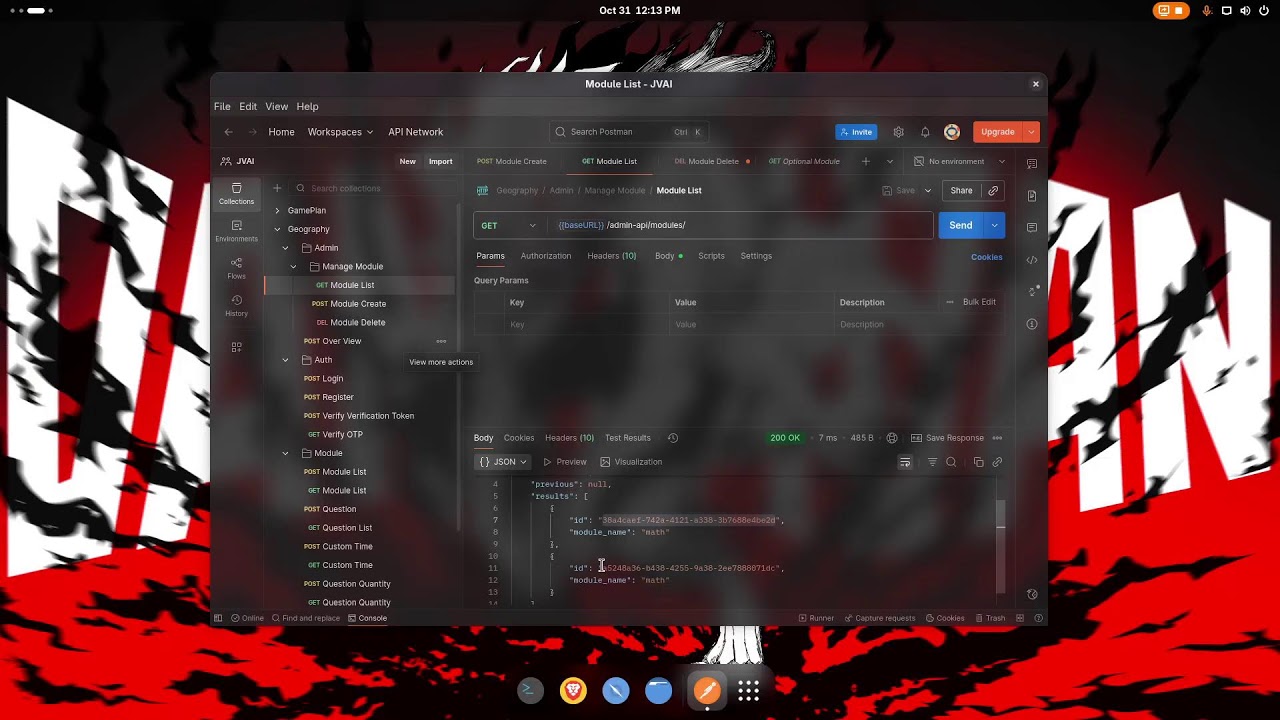Click the network globe icon in response bar
This screenshot has height=720, width=1280.
pyautogui.click(x=892, y=438)
